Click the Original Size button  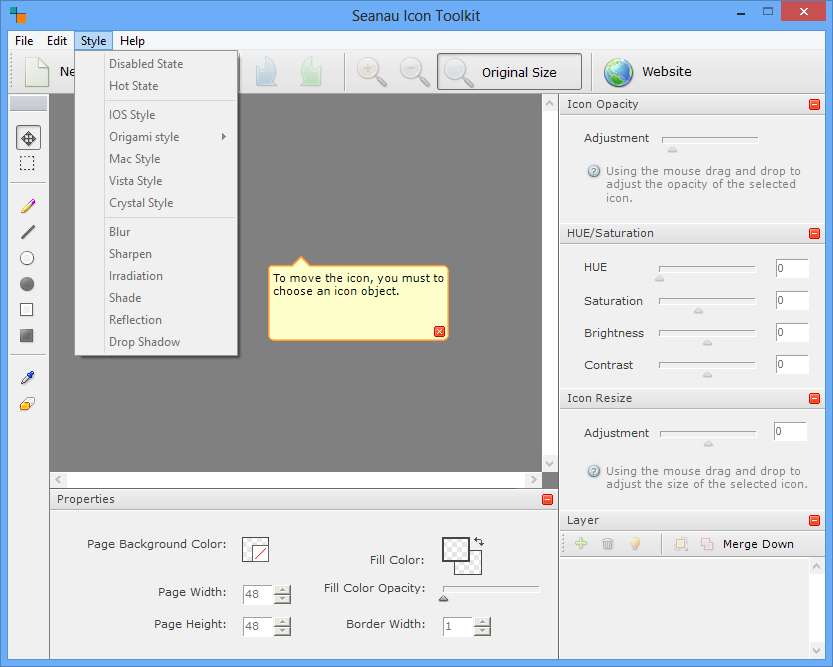[x=509, y=72]
